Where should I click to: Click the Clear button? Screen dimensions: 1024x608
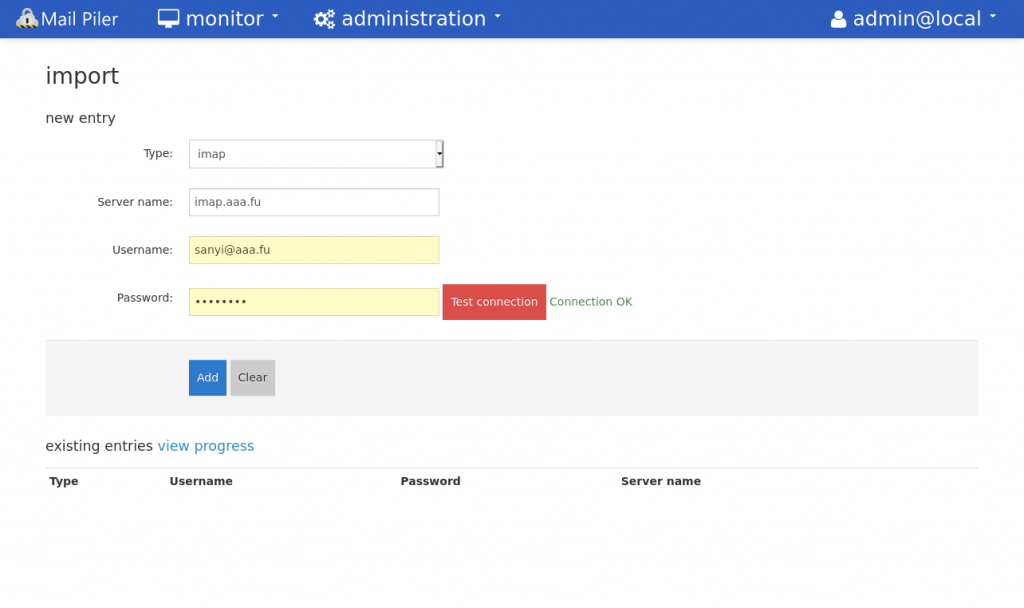(253, 377)
